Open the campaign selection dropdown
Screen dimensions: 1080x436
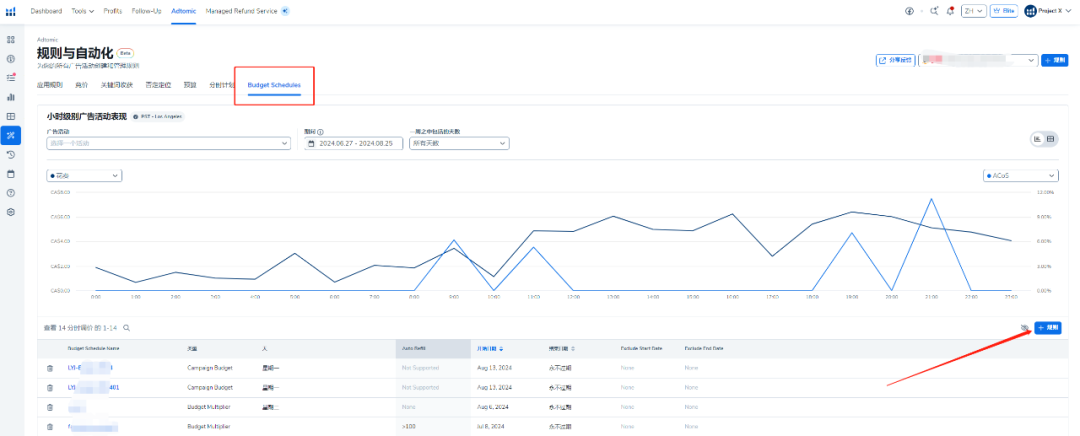click(x=169, y=143)
